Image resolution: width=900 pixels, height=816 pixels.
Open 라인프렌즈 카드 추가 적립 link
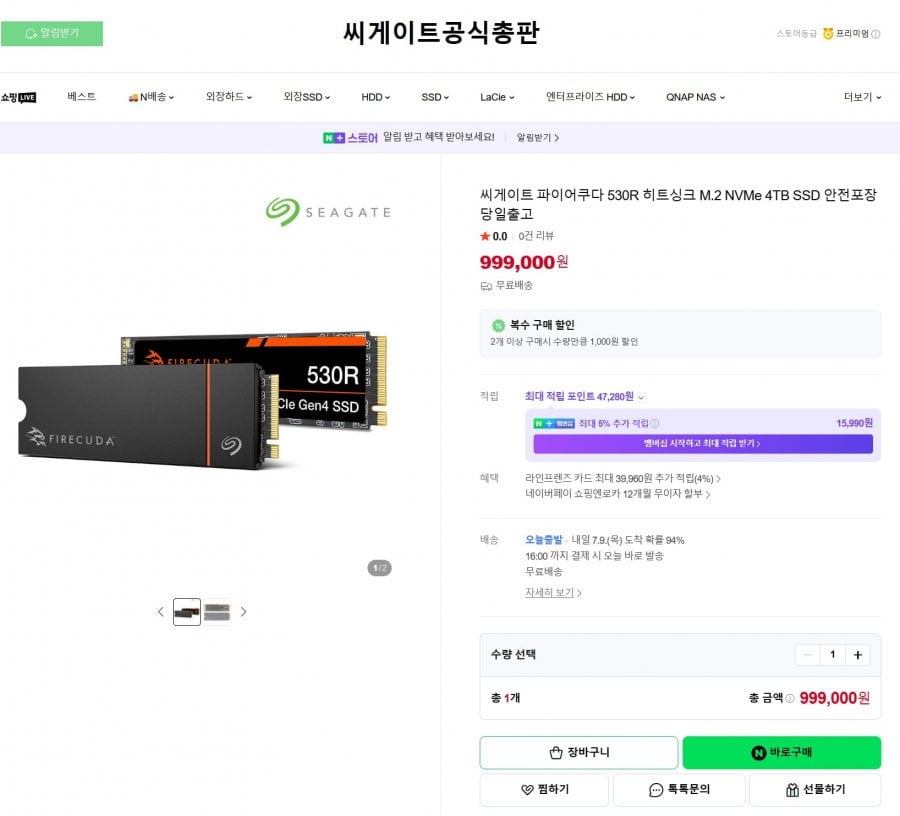tap(623, 478)
